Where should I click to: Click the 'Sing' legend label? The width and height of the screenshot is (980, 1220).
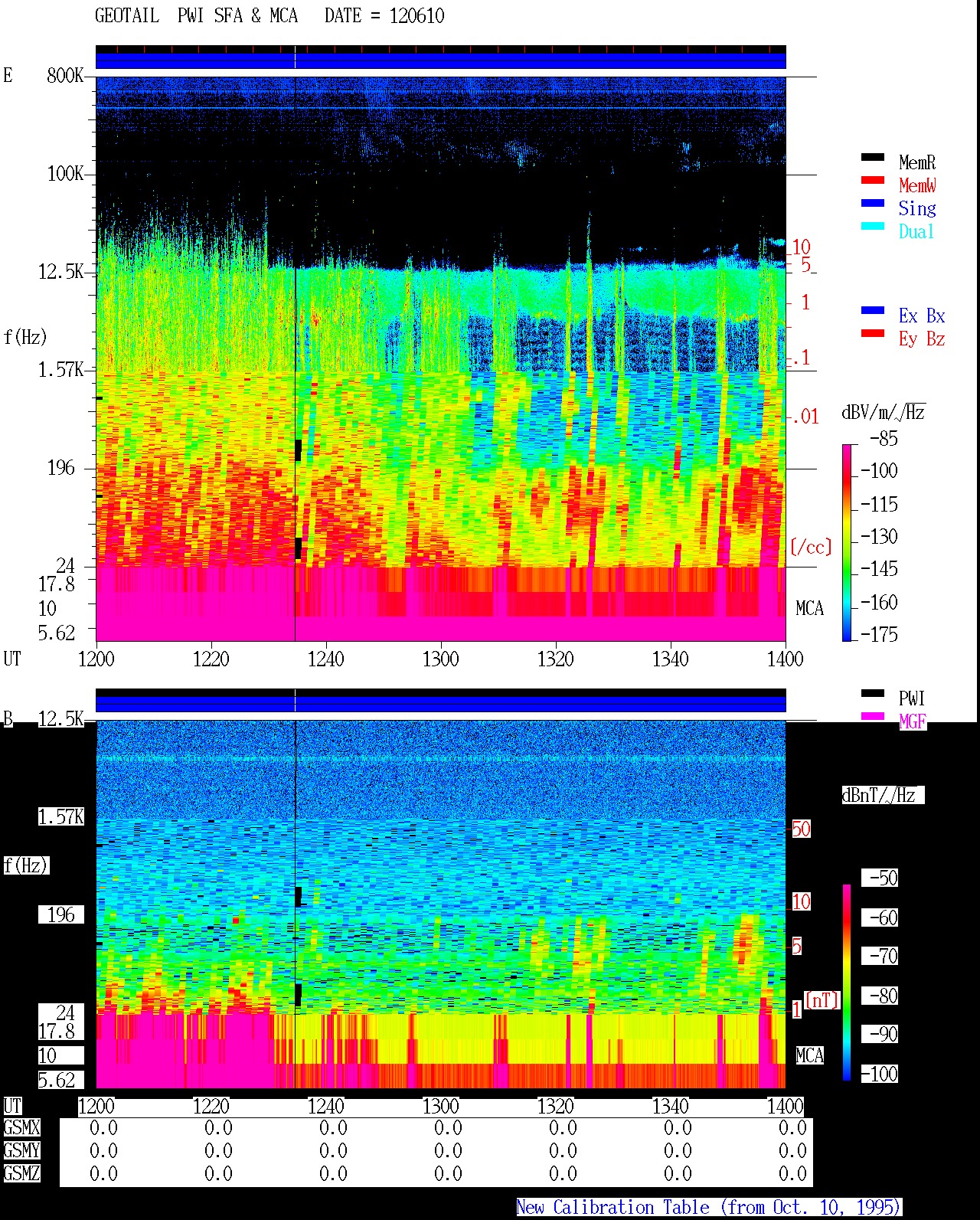click(x=917, y=209)
